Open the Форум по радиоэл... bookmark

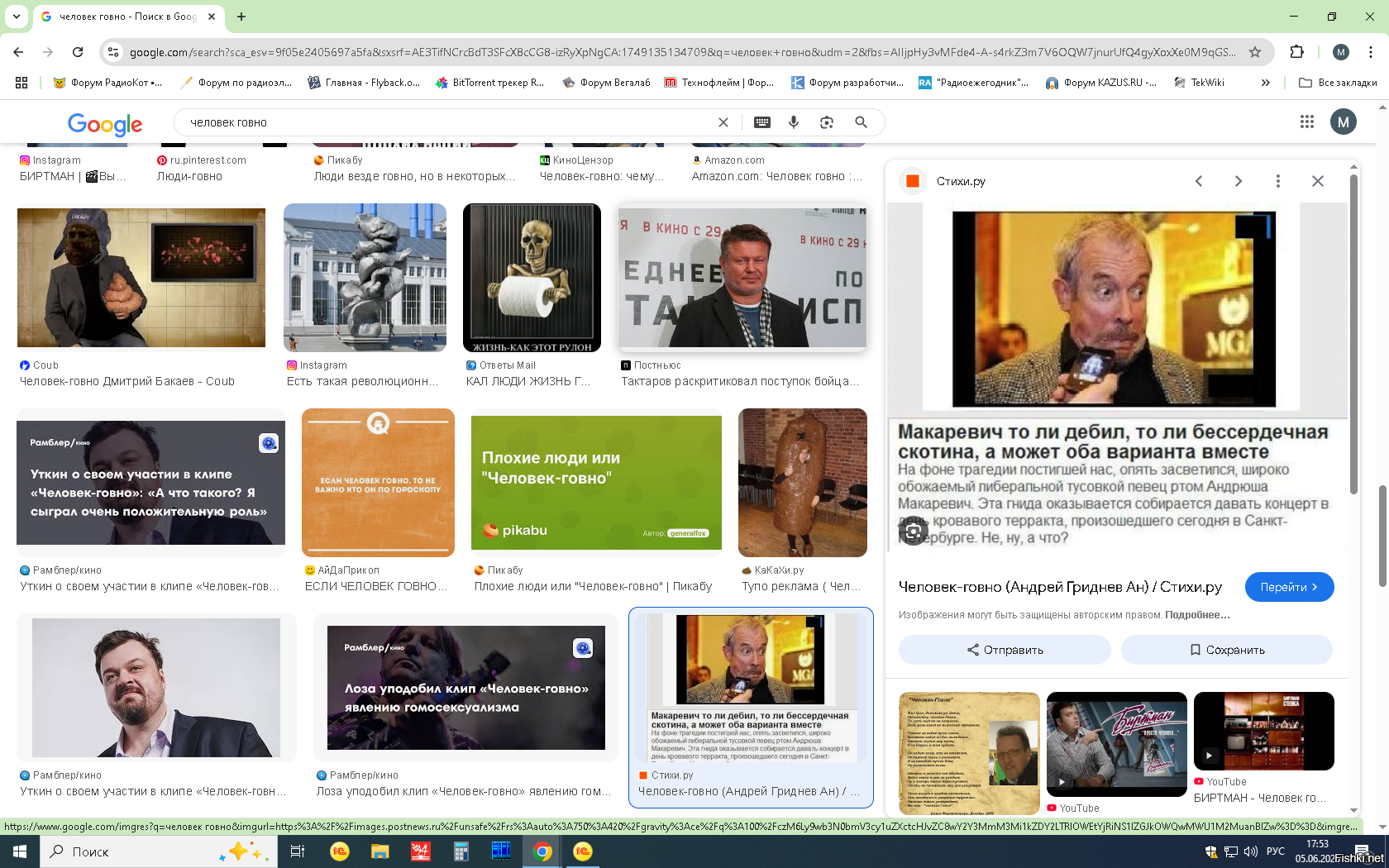[x=236, y=83]
